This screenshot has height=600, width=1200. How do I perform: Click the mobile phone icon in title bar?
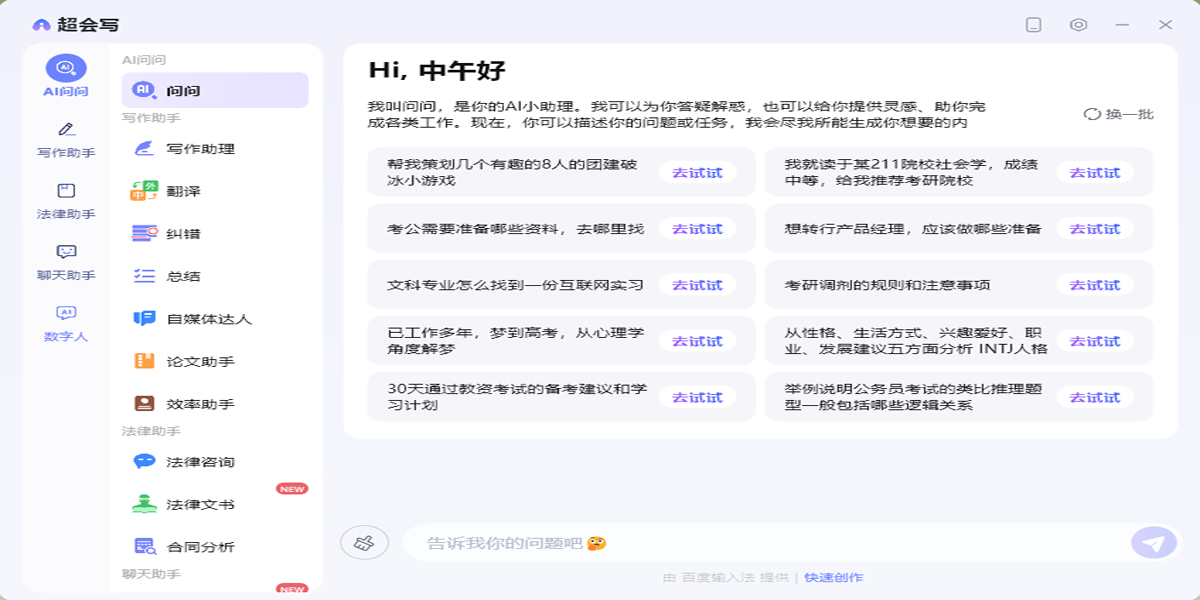click(x=1034, y=25)
